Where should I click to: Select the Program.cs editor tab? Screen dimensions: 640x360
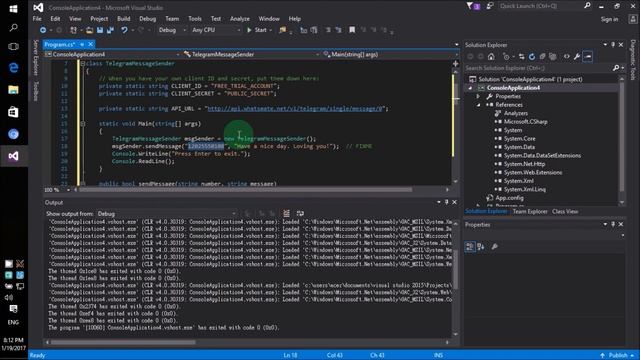point(60,44)
